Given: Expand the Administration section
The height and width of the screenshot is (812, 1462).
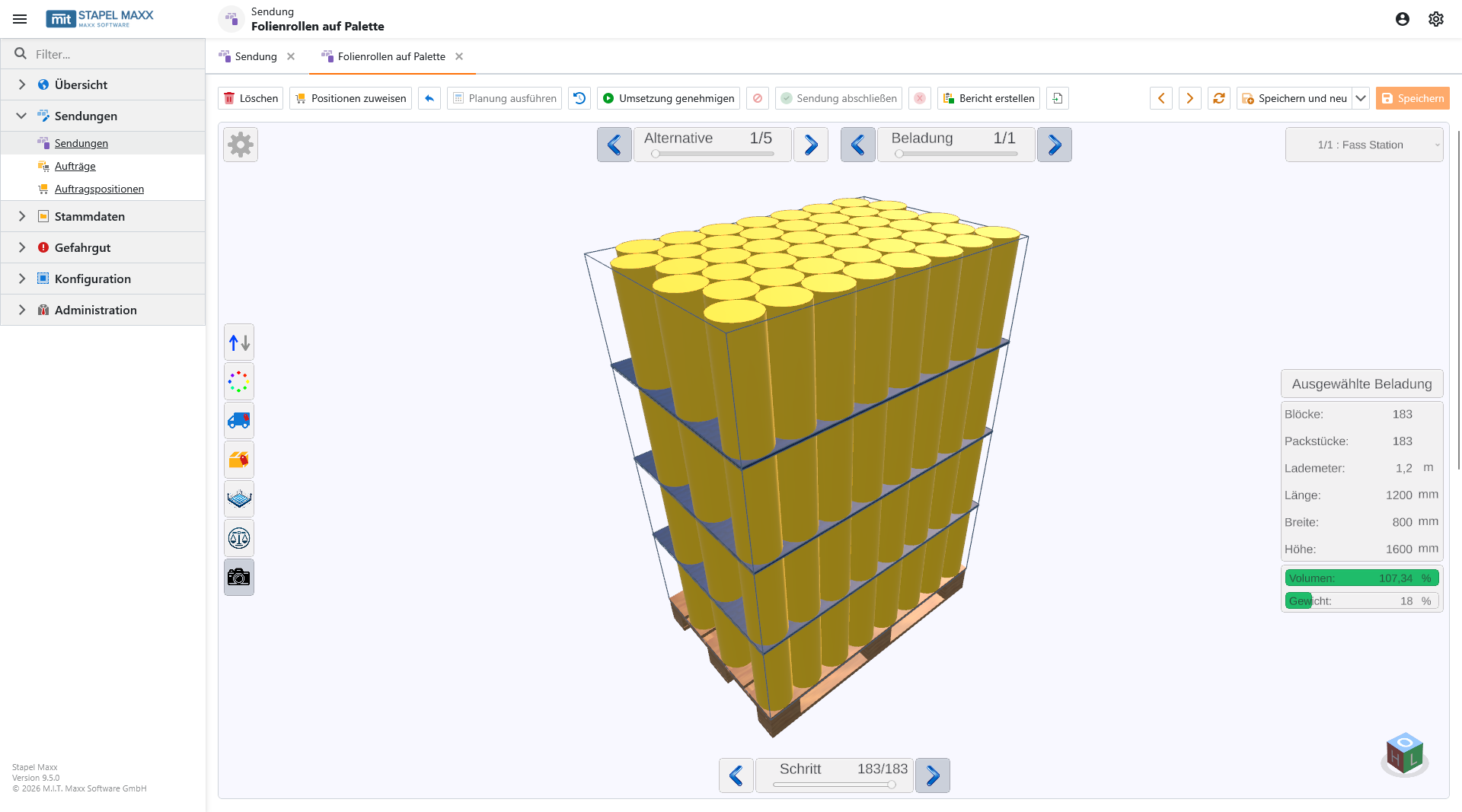Looking at the screenshot, I should tap(22, 310).
